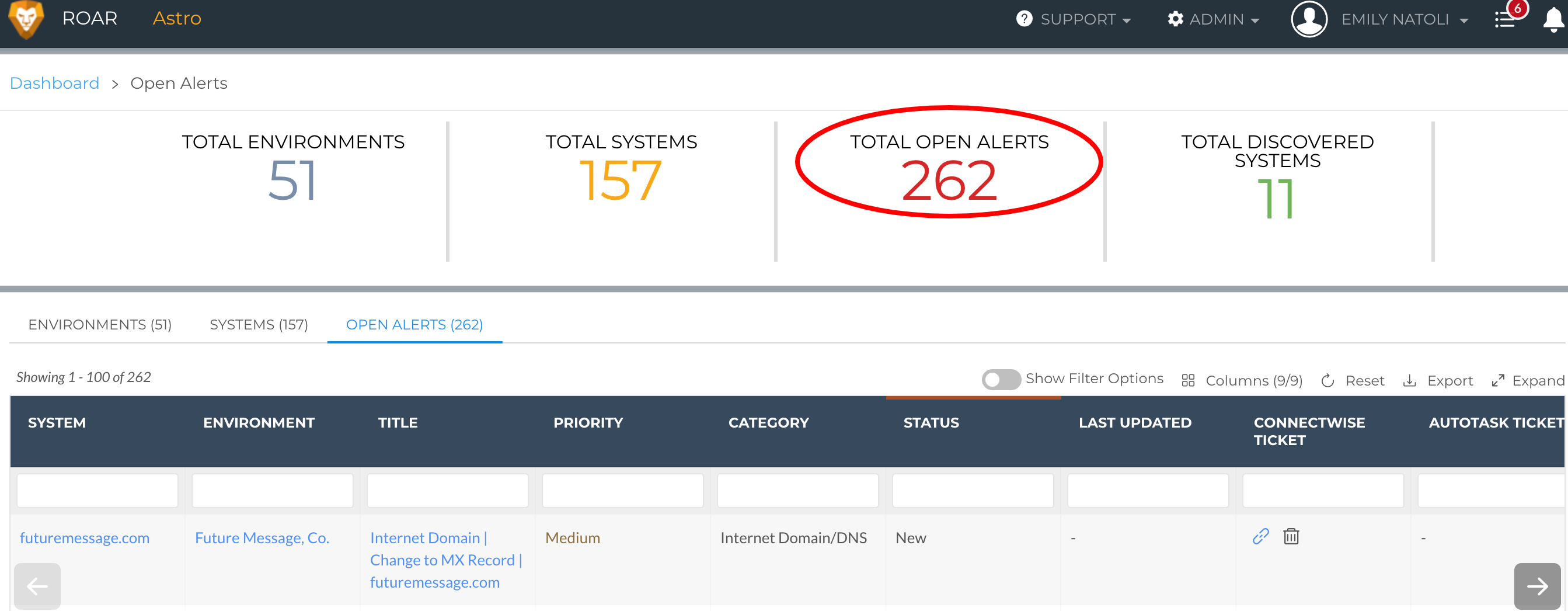The image size is (1568, 611).
Task: Enable Show Filter Options
Action: 1001,379
